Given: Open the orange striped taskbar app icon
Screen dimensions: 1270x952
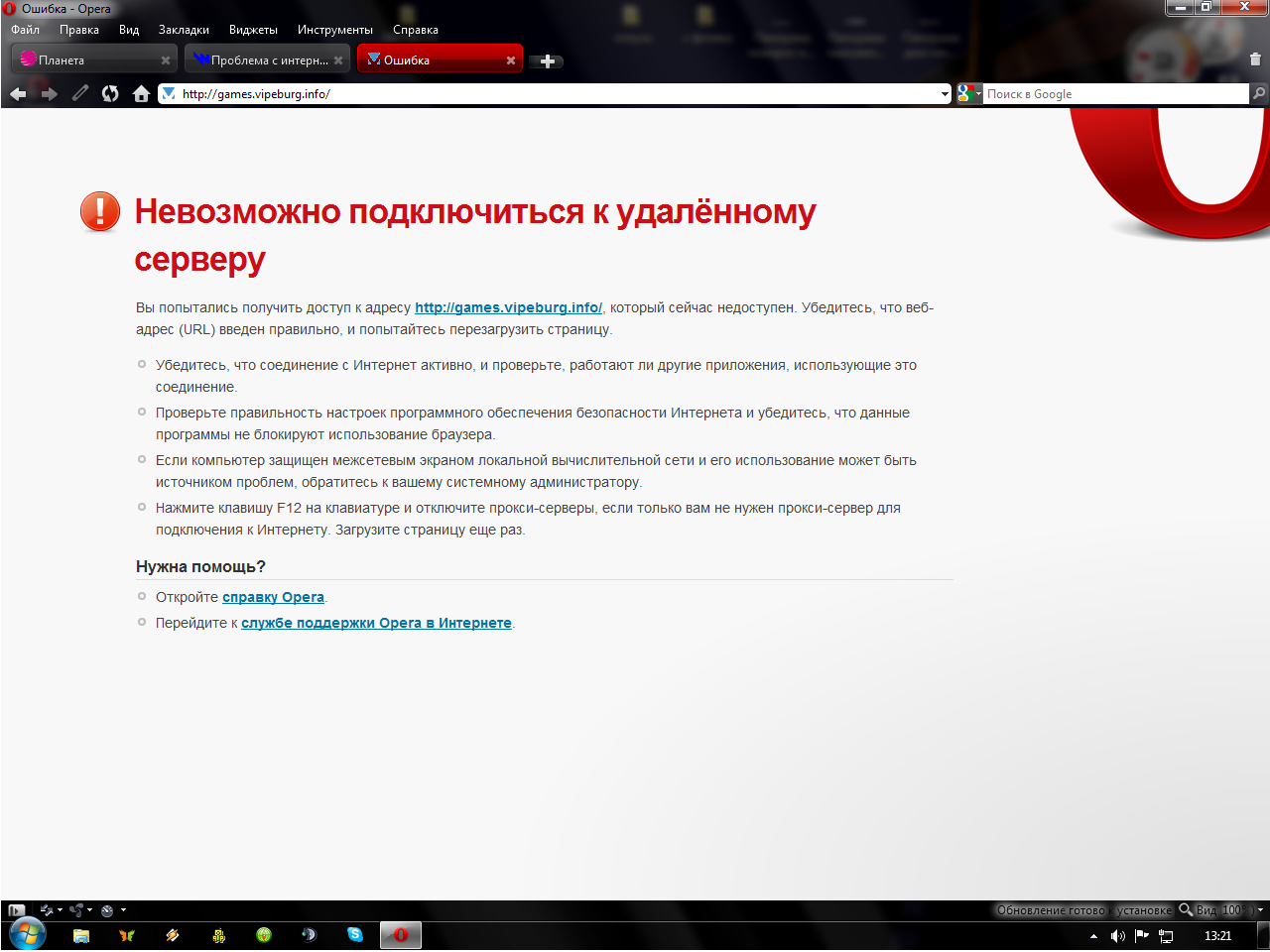Looking at the screenshot, I should (173, 935).
